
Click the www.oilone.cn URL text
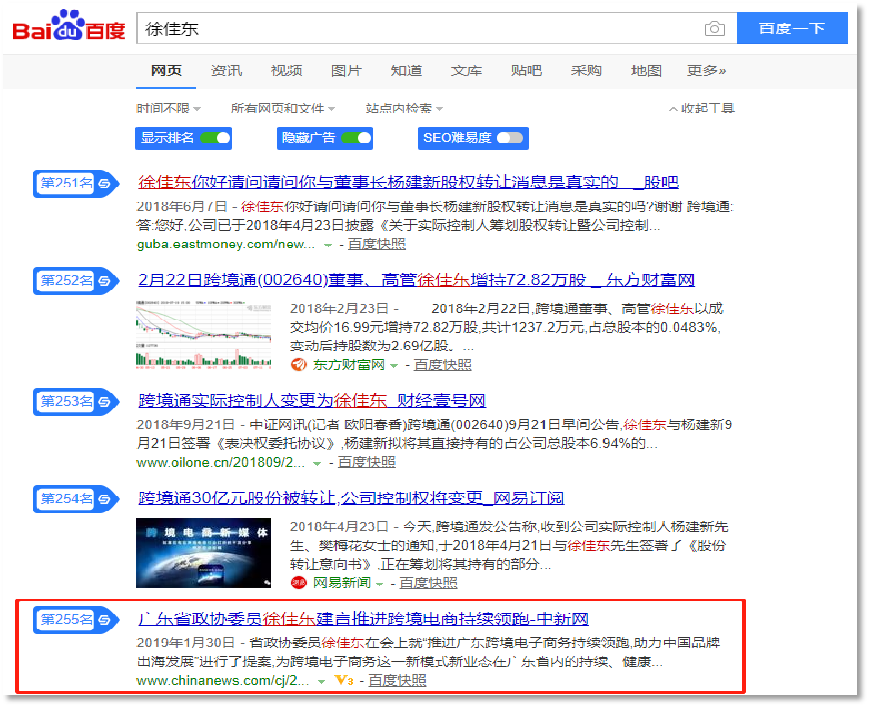click(221, 462)
